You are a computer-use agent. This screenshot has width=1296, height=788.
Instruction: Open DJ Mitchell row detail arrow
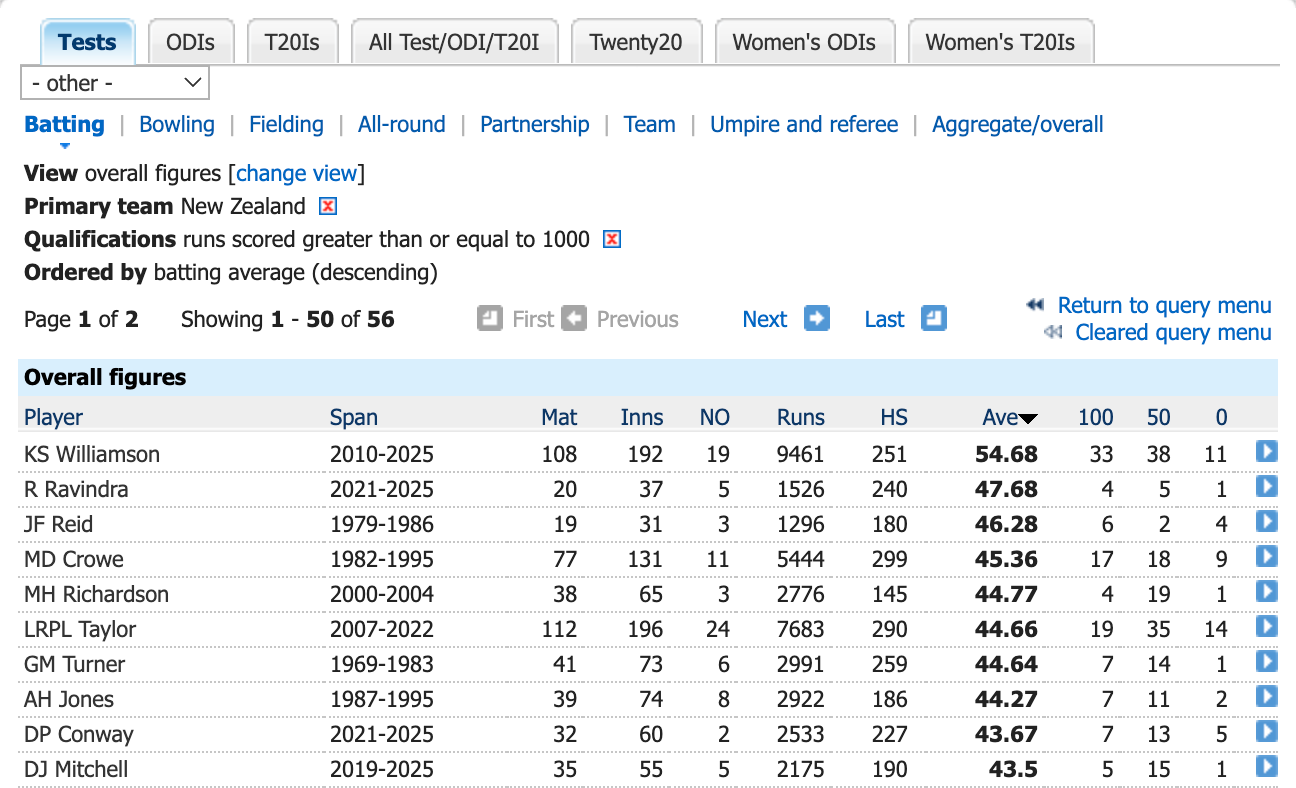1266,767
